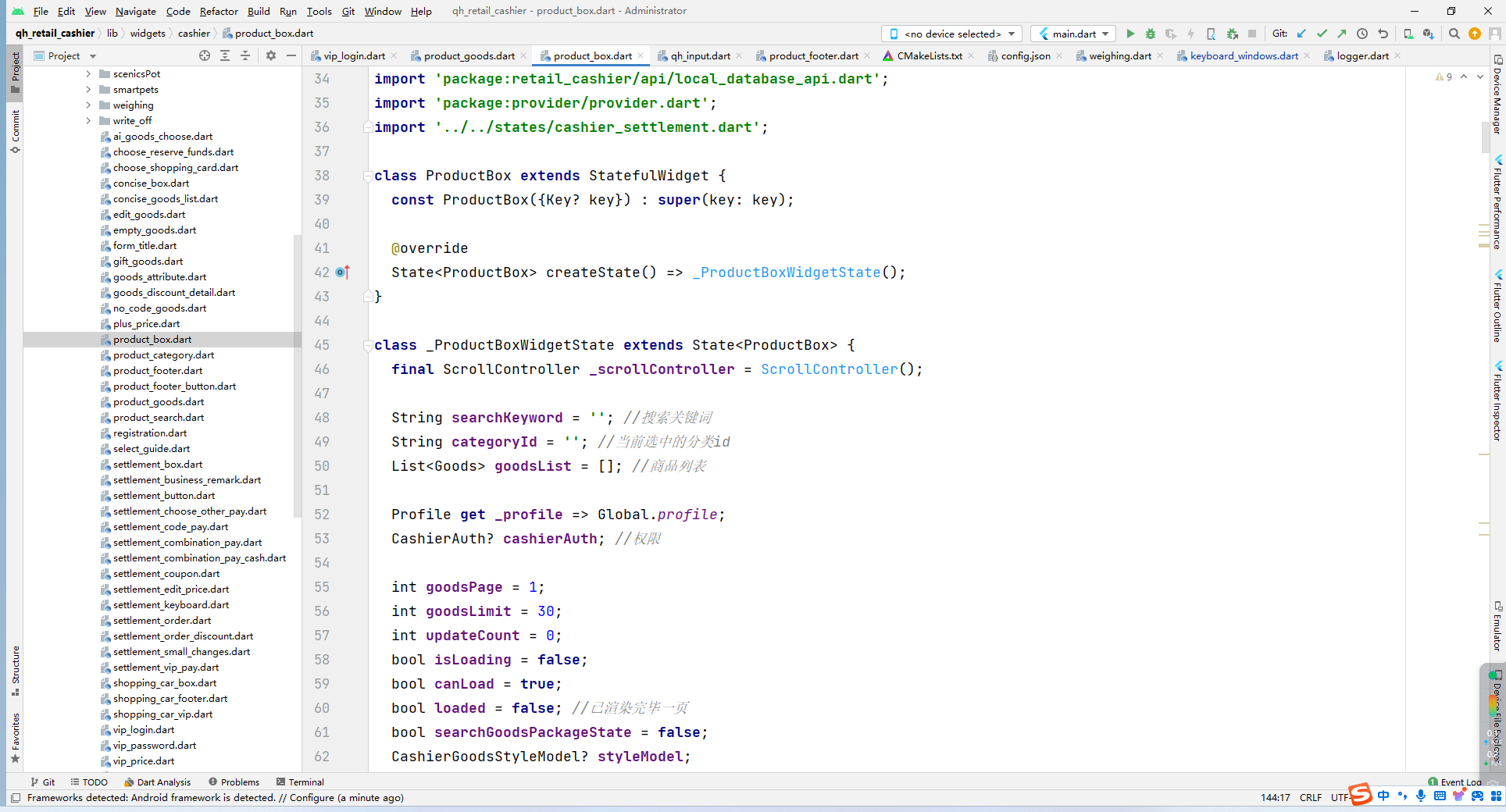Viewport: 1506px width, 812px height.
Task: Close the product_box.dart editor tab
Action: [x=641, y=55]
